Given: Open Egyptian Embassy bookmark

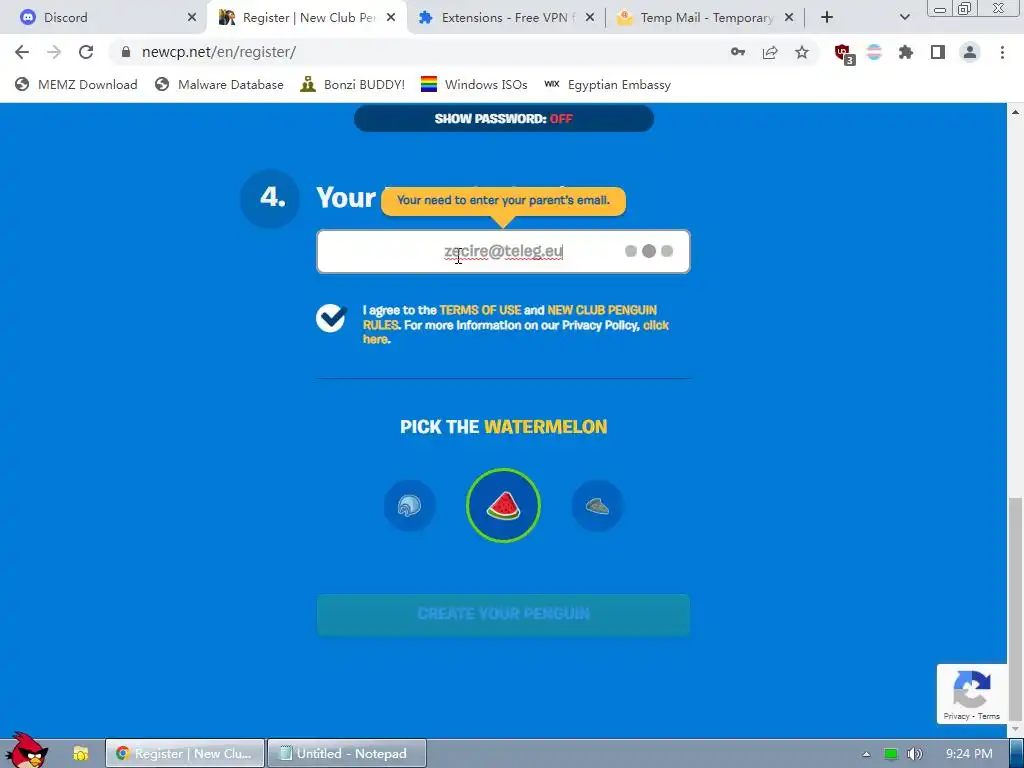Looking at the screenshot, I should point(607,85).
